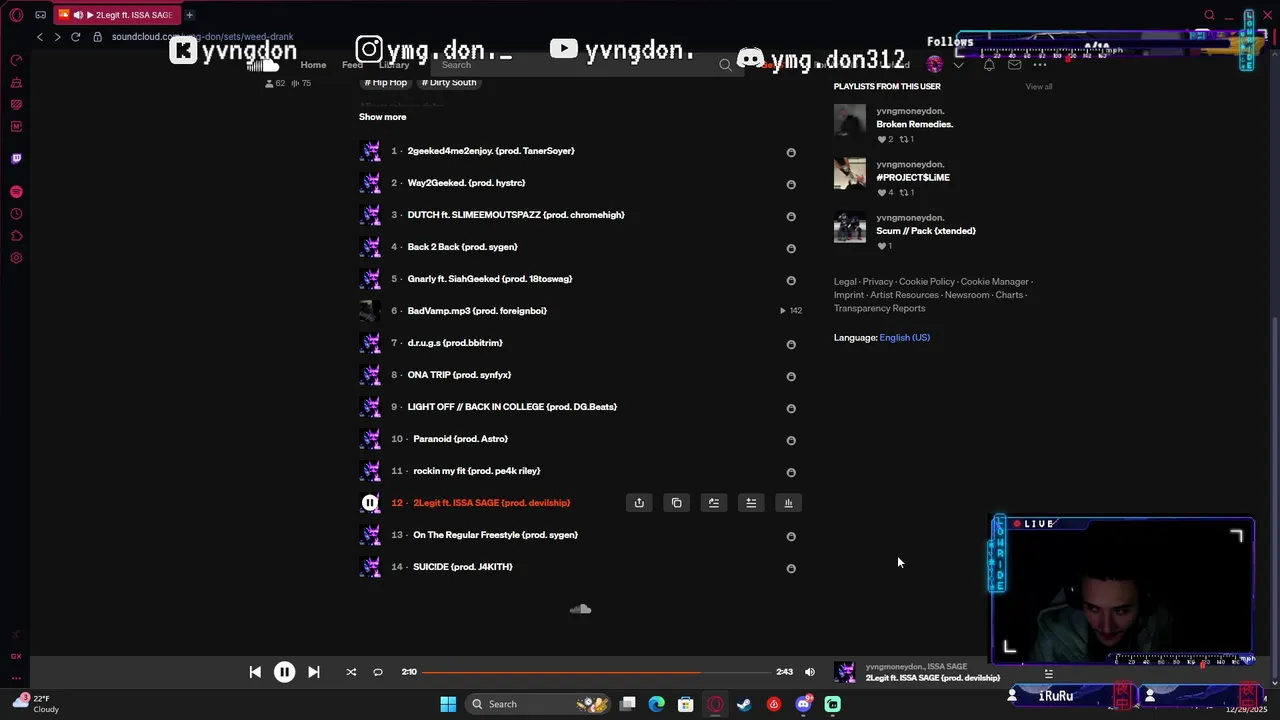The width and height of the screenshot is (1280, 720).
Task: Skip to the previous track
Action: 255,672
